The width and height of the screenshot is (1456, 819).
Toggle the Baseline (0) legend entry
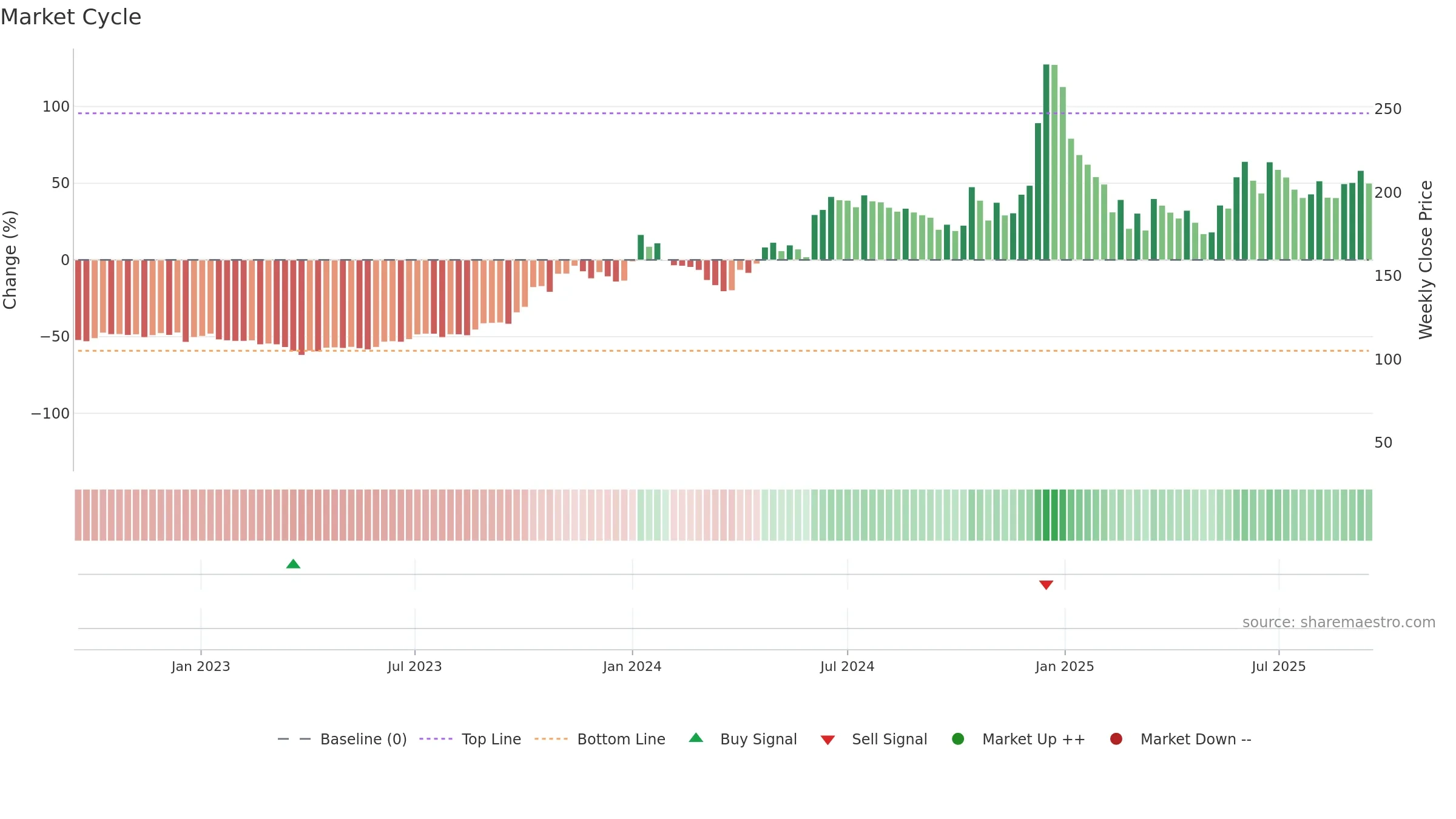click(342, 739)
